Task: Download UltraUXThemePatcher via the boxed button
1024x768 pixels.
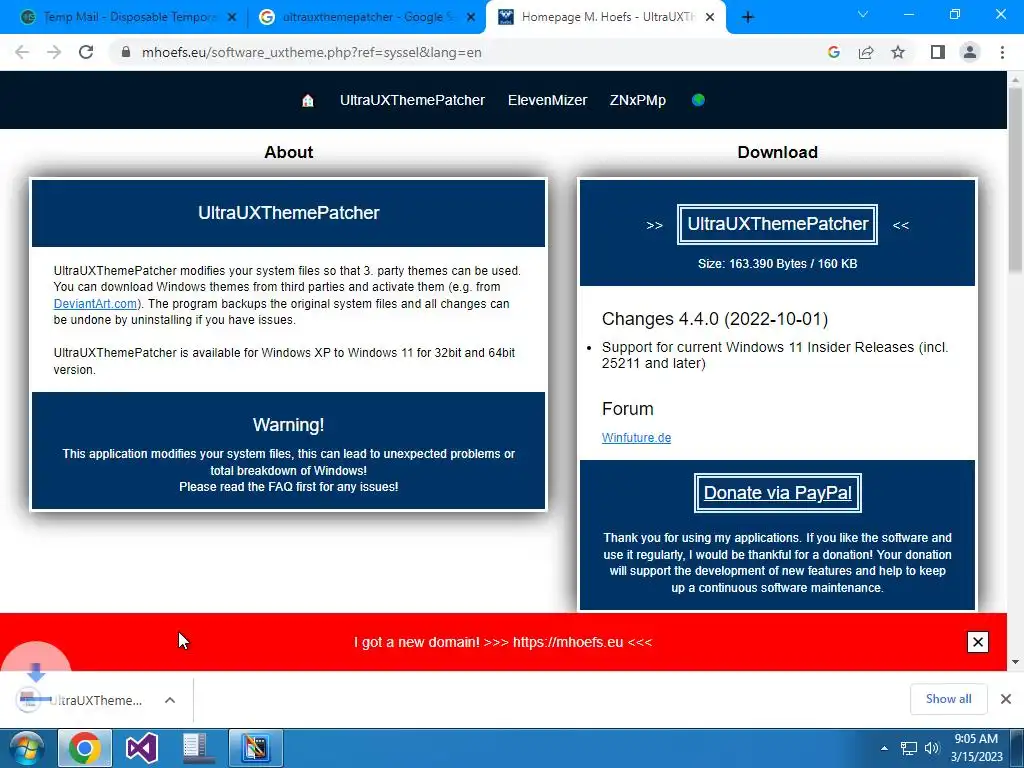Action: pyautogui.click(x=777, y=225)
